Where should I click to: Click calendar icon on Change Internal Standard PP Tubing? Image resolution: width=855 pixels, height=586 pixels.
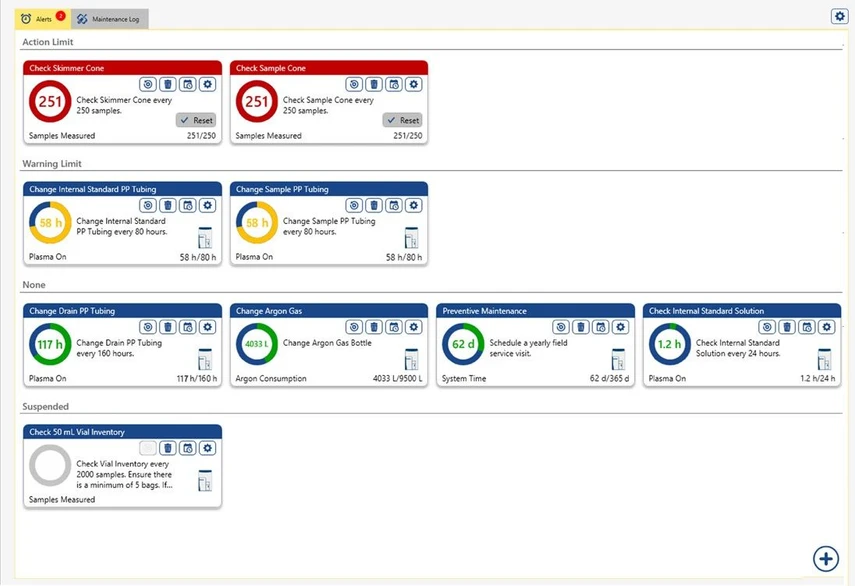tap(187, 205)
